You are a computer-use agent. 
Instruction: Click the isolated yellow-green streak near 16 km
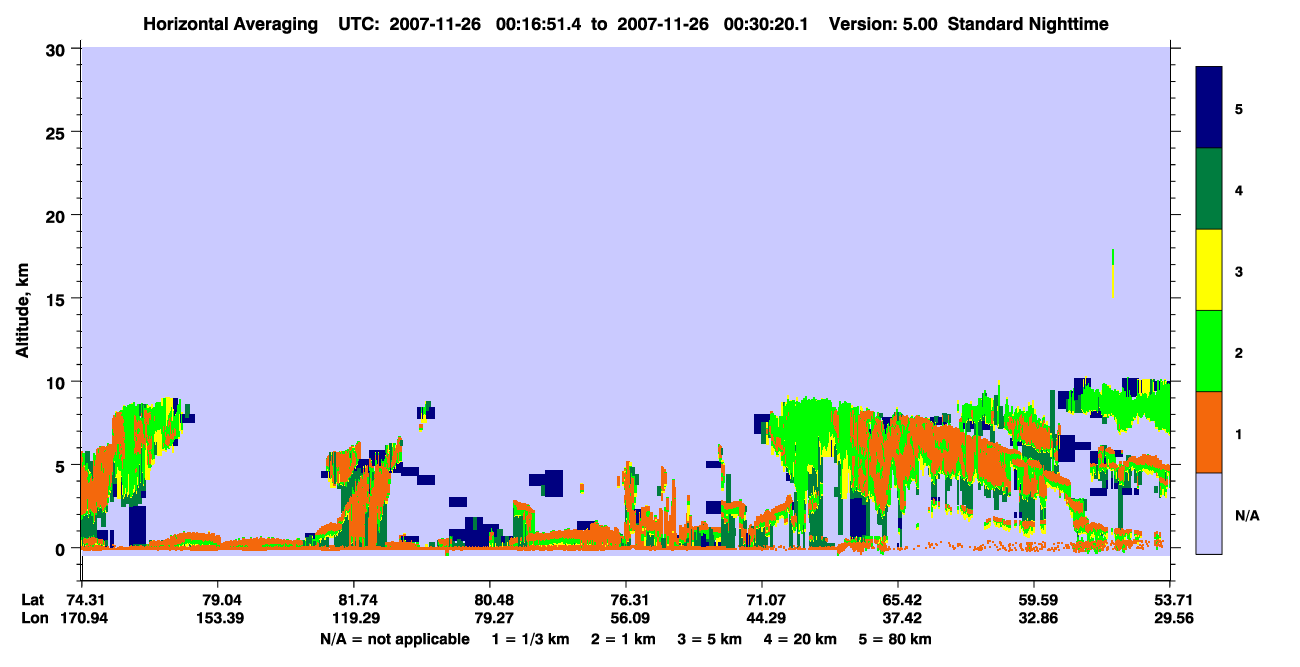(1112, 273)
